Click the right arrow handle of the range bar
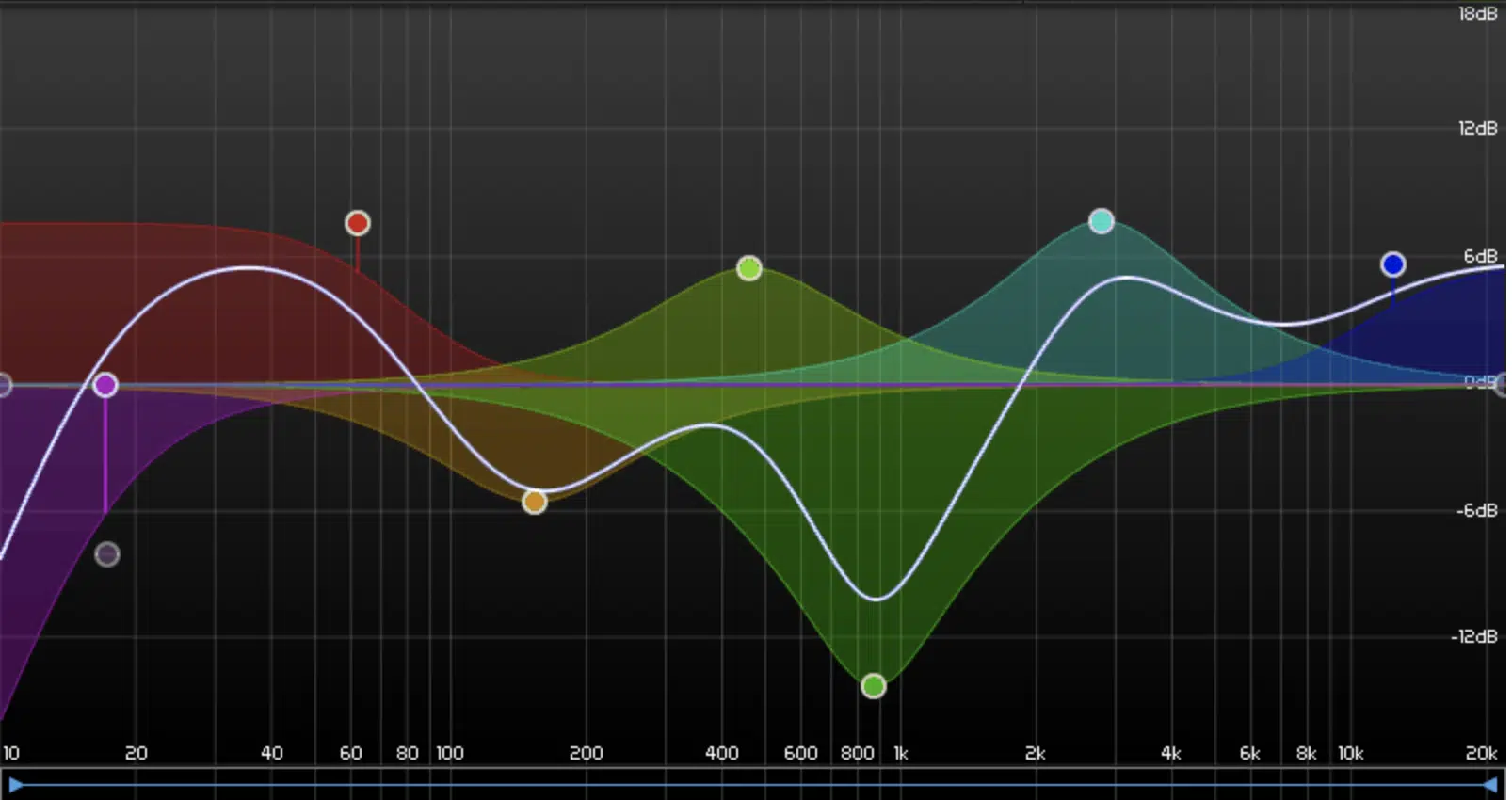 [x=1490, y=784]
